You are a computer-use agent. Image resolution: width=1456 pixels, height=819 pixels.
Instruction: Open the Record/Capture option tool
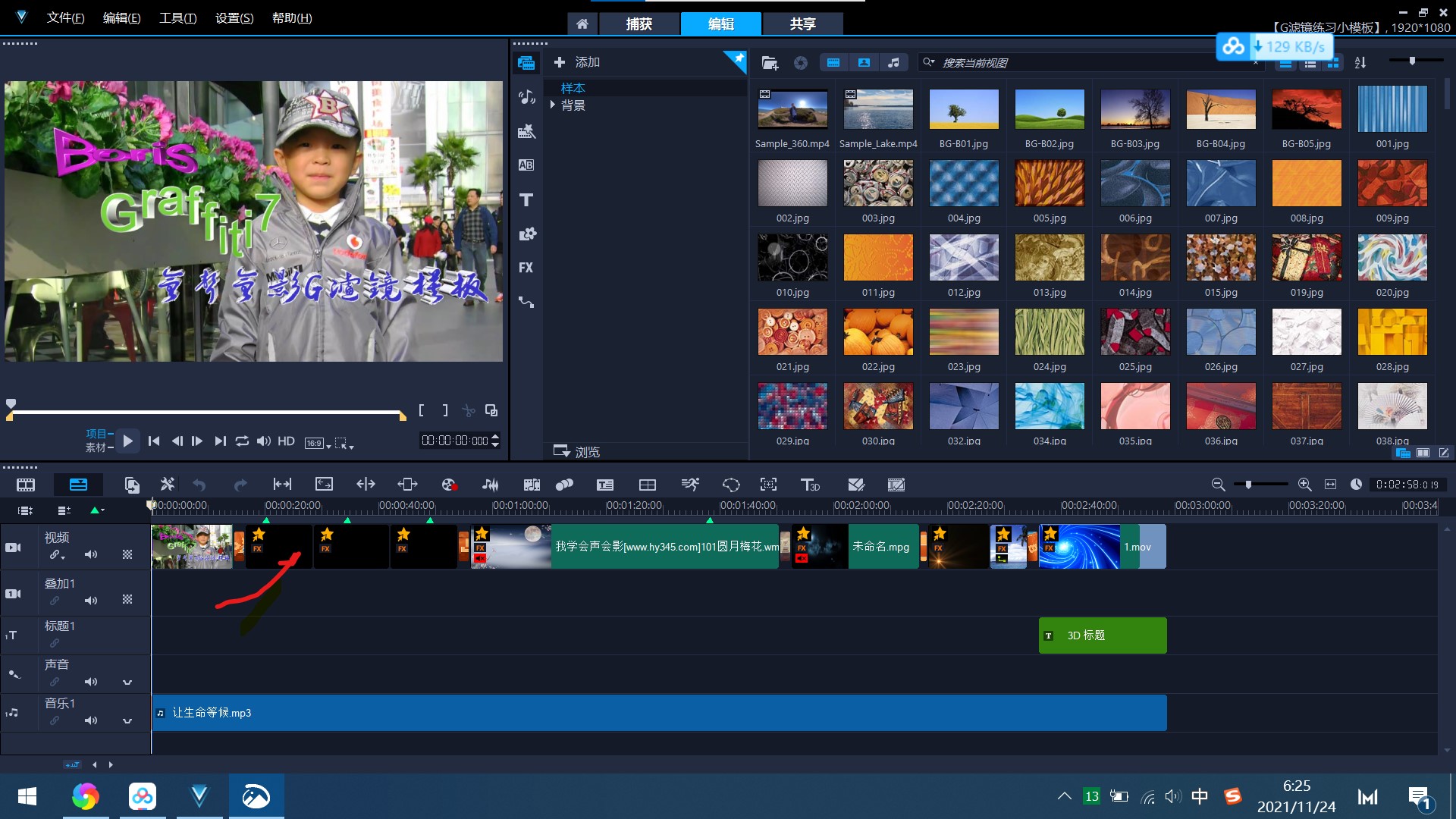point(448,485)
